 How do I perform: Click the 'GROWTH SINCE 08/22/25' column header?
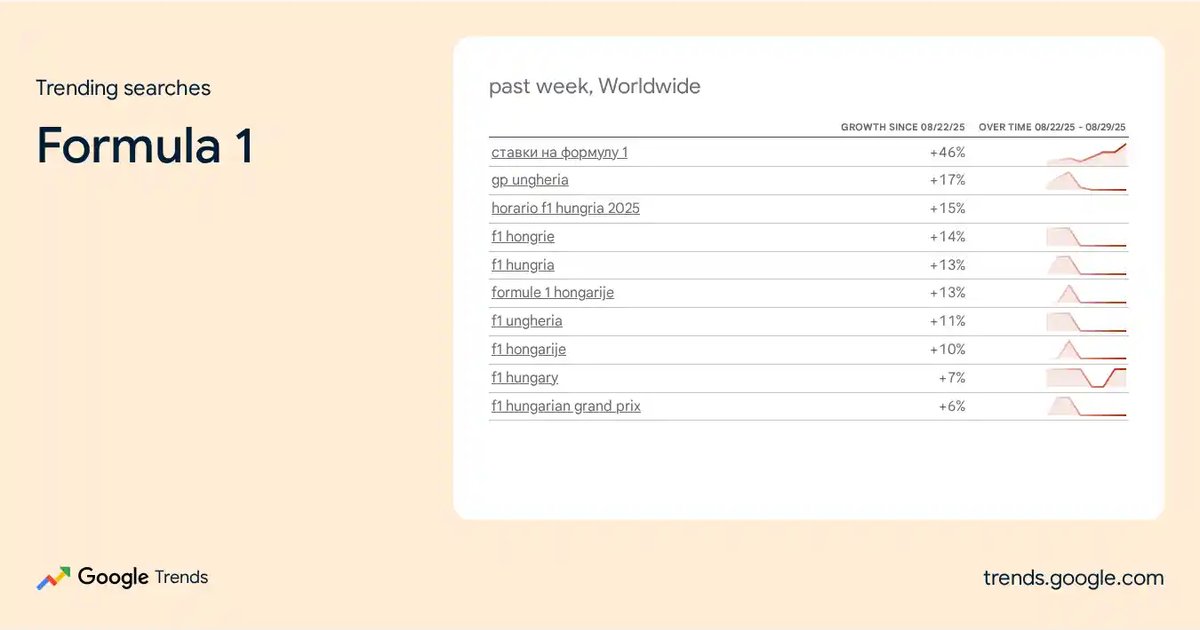pos(903,128)
